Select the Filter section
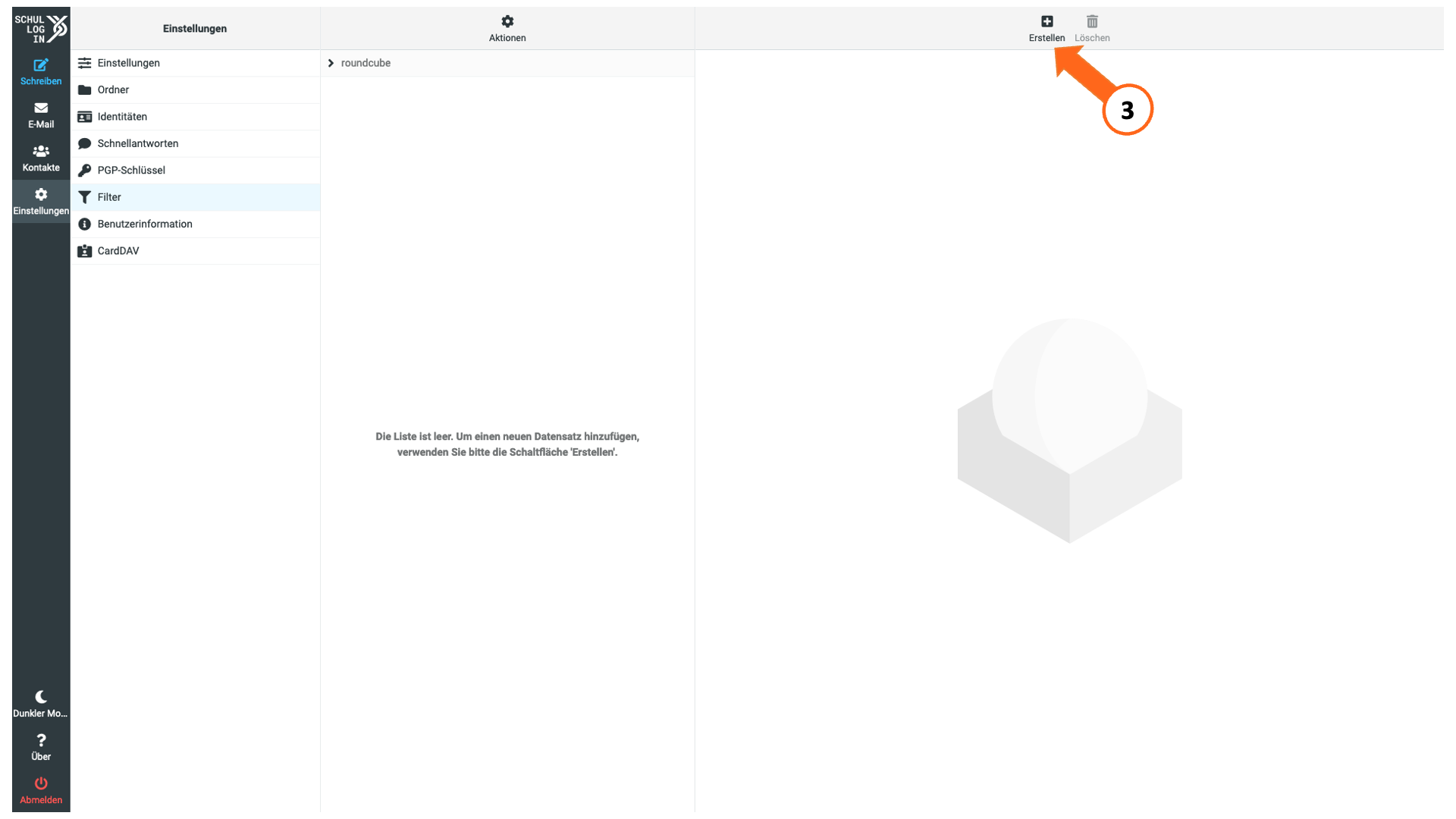Screen dimensions: 1456x819 click(196, 197)
